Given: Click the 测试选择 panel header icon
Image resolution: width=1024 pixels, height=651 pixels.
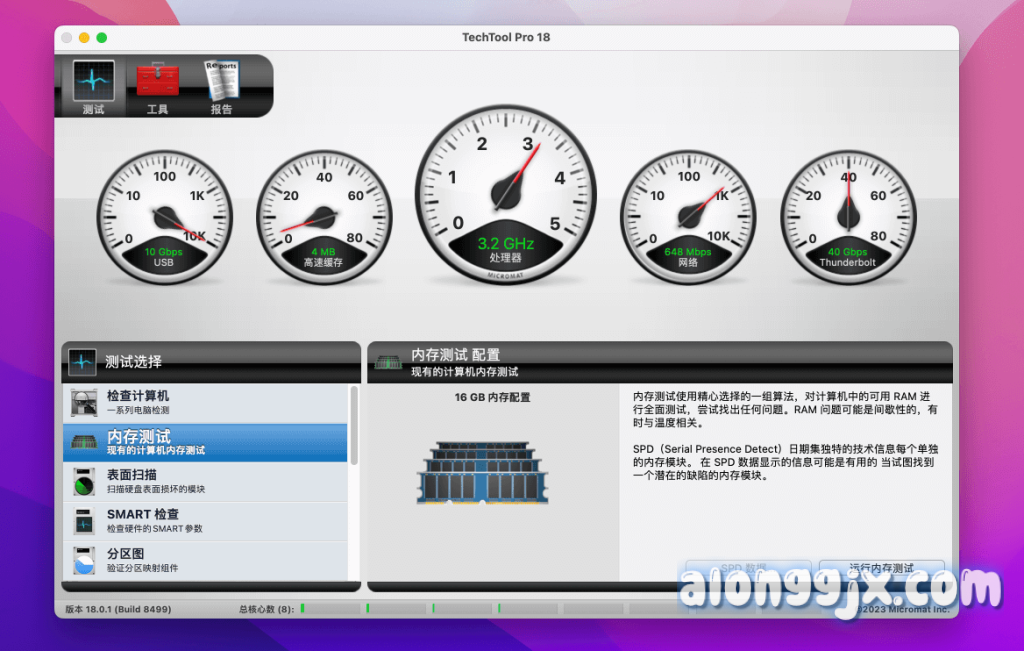Looking at the screenshot, I should click(84, 362).
